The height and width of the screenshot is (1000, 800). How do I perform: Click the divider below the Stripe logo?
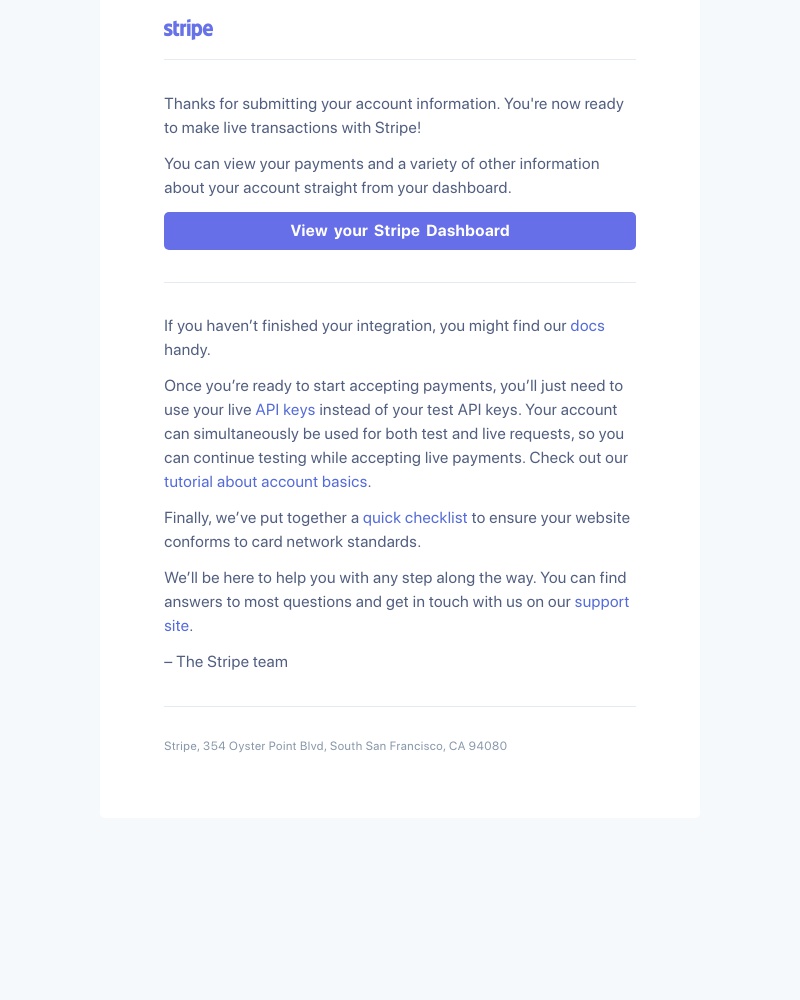pos(400,59)
